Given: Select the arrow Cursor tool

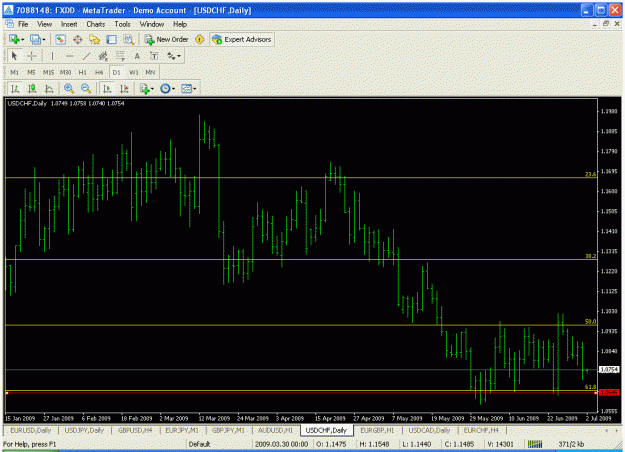Looking at the screenshot, I should (x=14, y=56).
